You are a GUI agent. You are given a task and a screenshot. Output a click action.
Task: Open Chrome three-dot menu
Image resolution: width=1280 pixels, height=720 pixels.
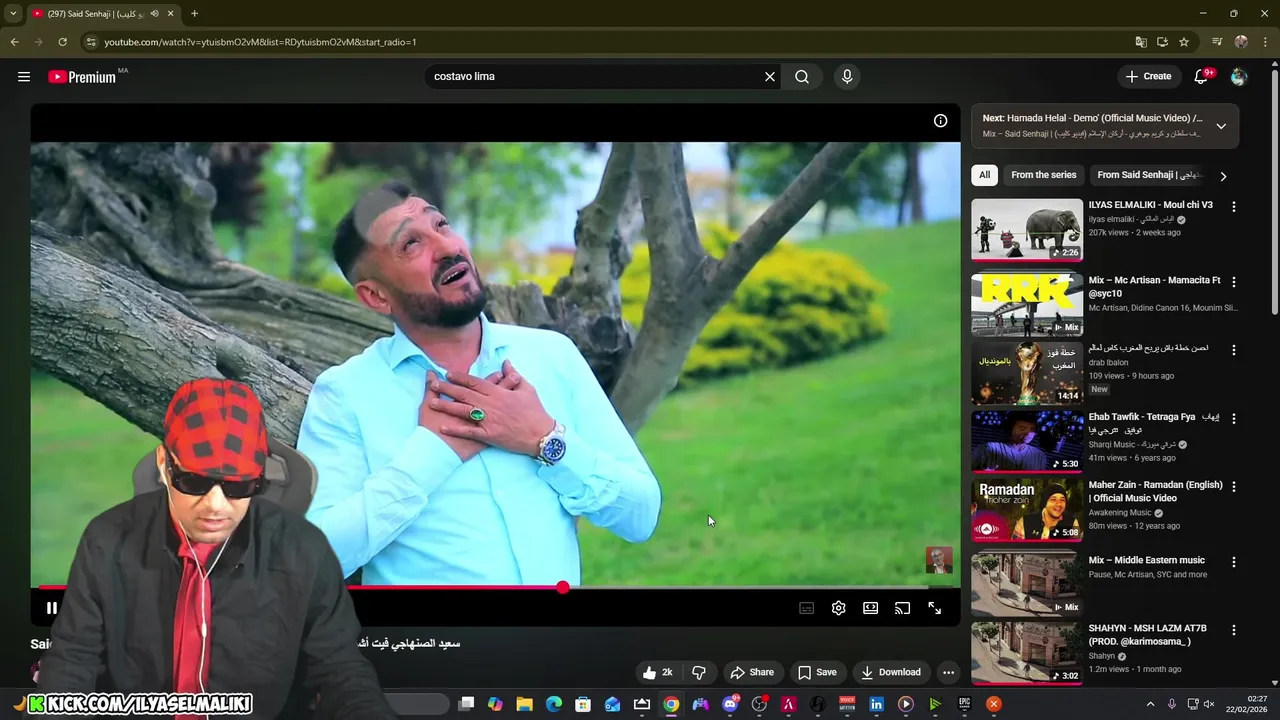tap(1265, 42)
